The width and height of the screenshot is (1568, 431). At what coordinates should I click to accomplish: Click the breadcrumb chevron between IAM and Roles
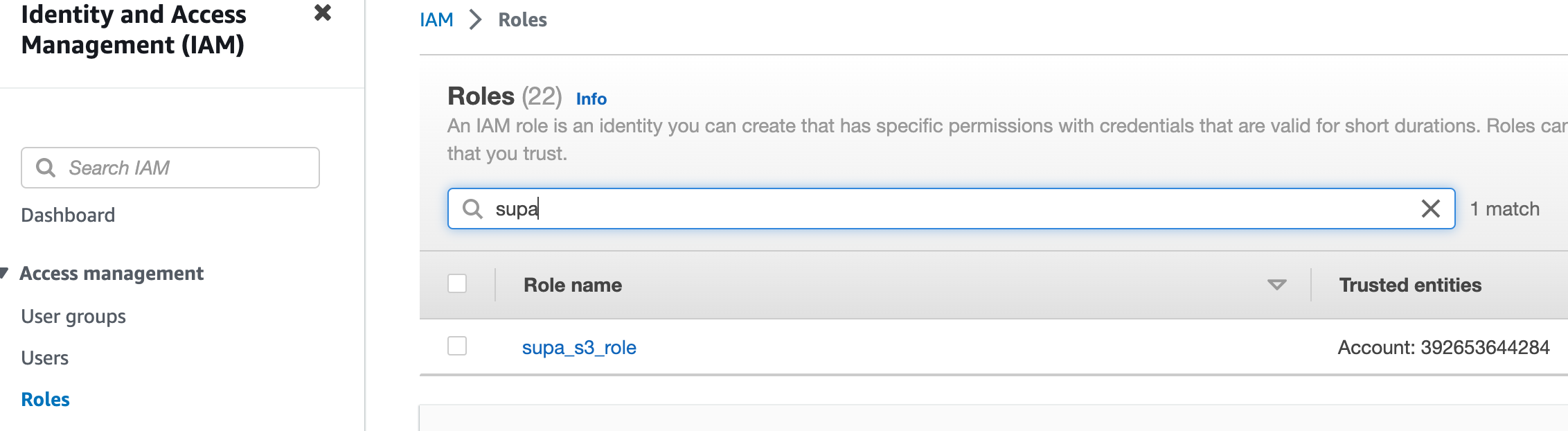[474, 20]
